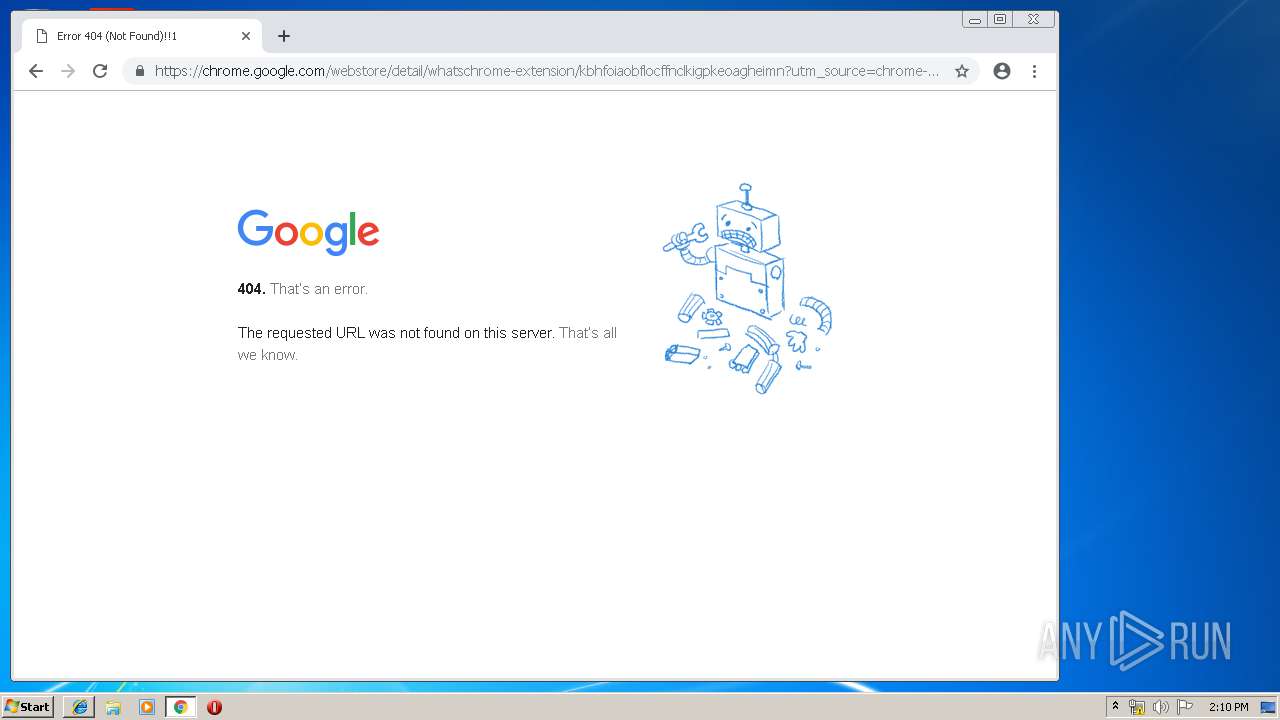The width and height of the screenshot is (1280, 720).
Task: Close the Error 404 tab
Action: pos(246,36)
